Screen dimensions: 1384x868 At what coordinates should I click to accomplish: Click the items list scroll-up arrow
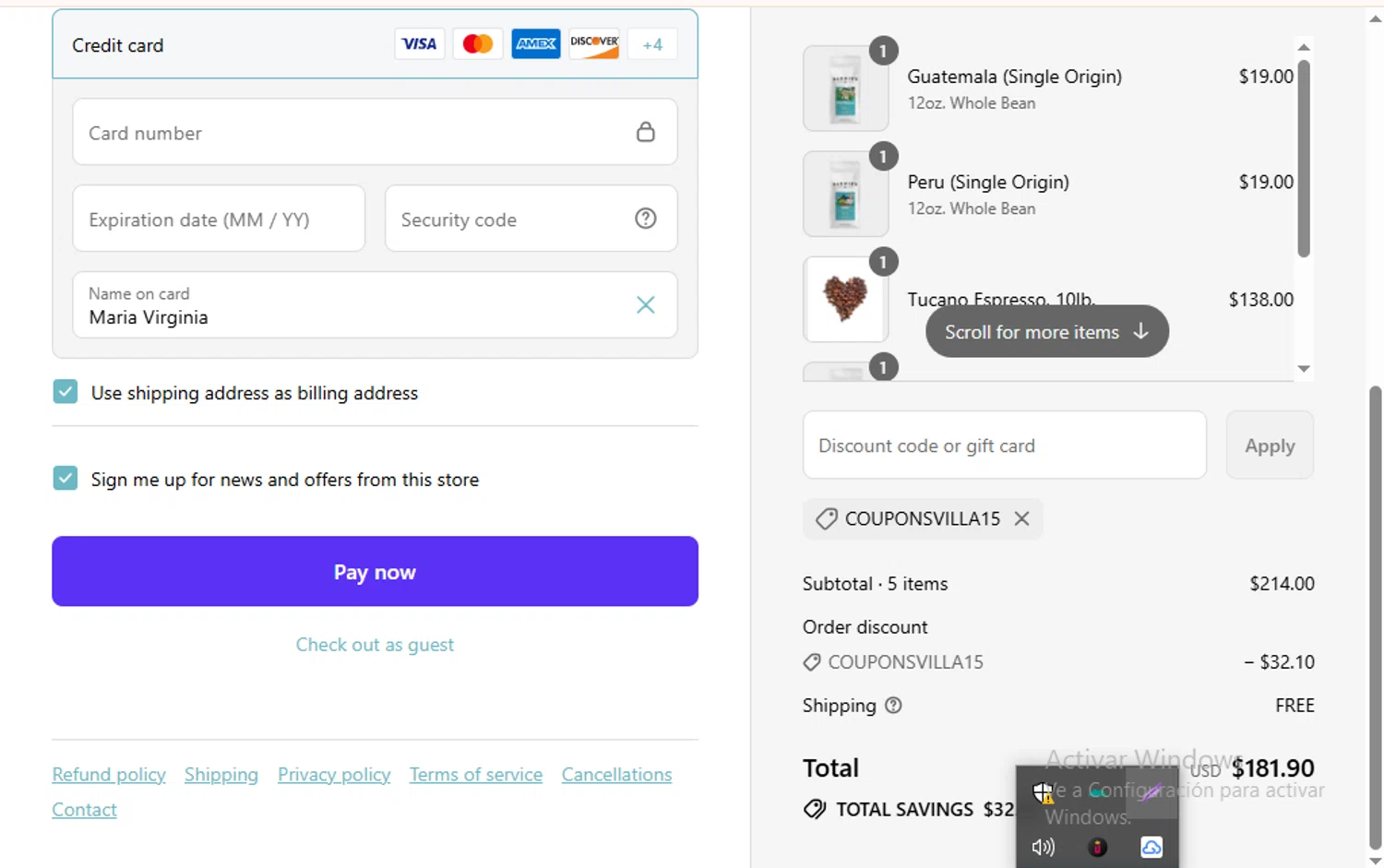tap(1304, 46)
